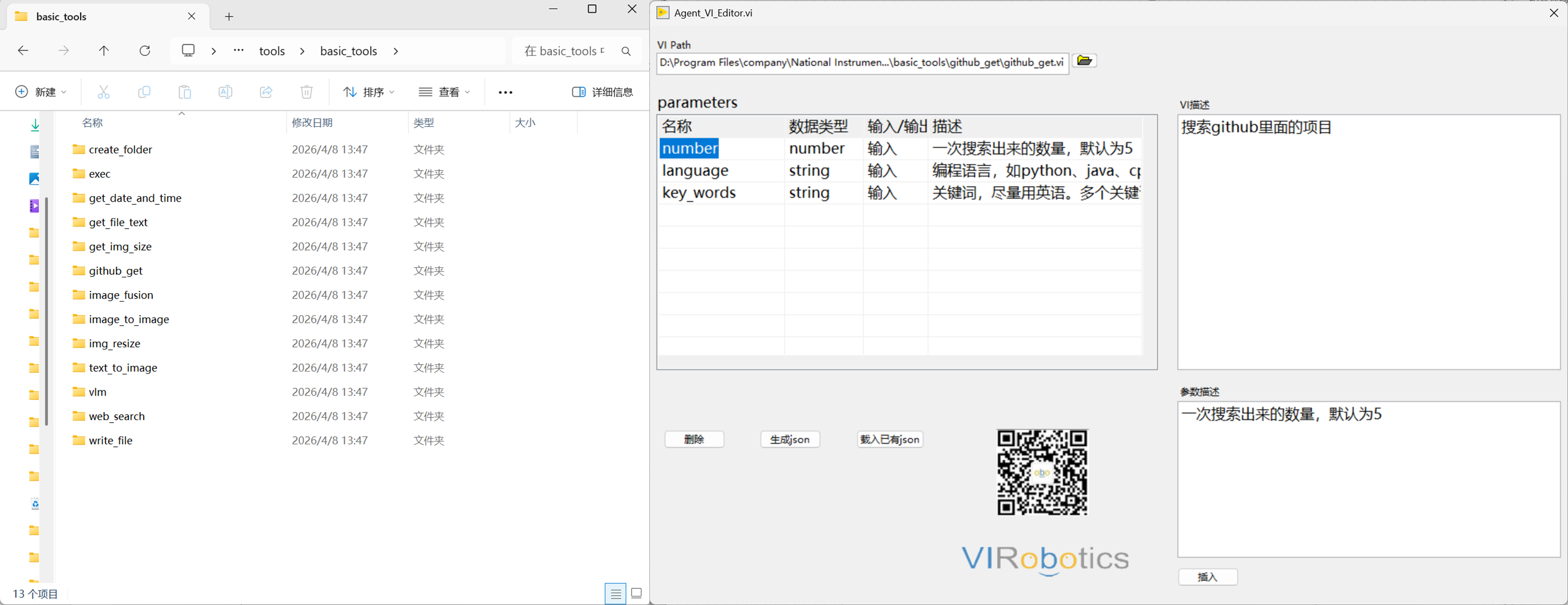
Task: Open the more options ellipsis menu
Action: click(x=505, y=92)
